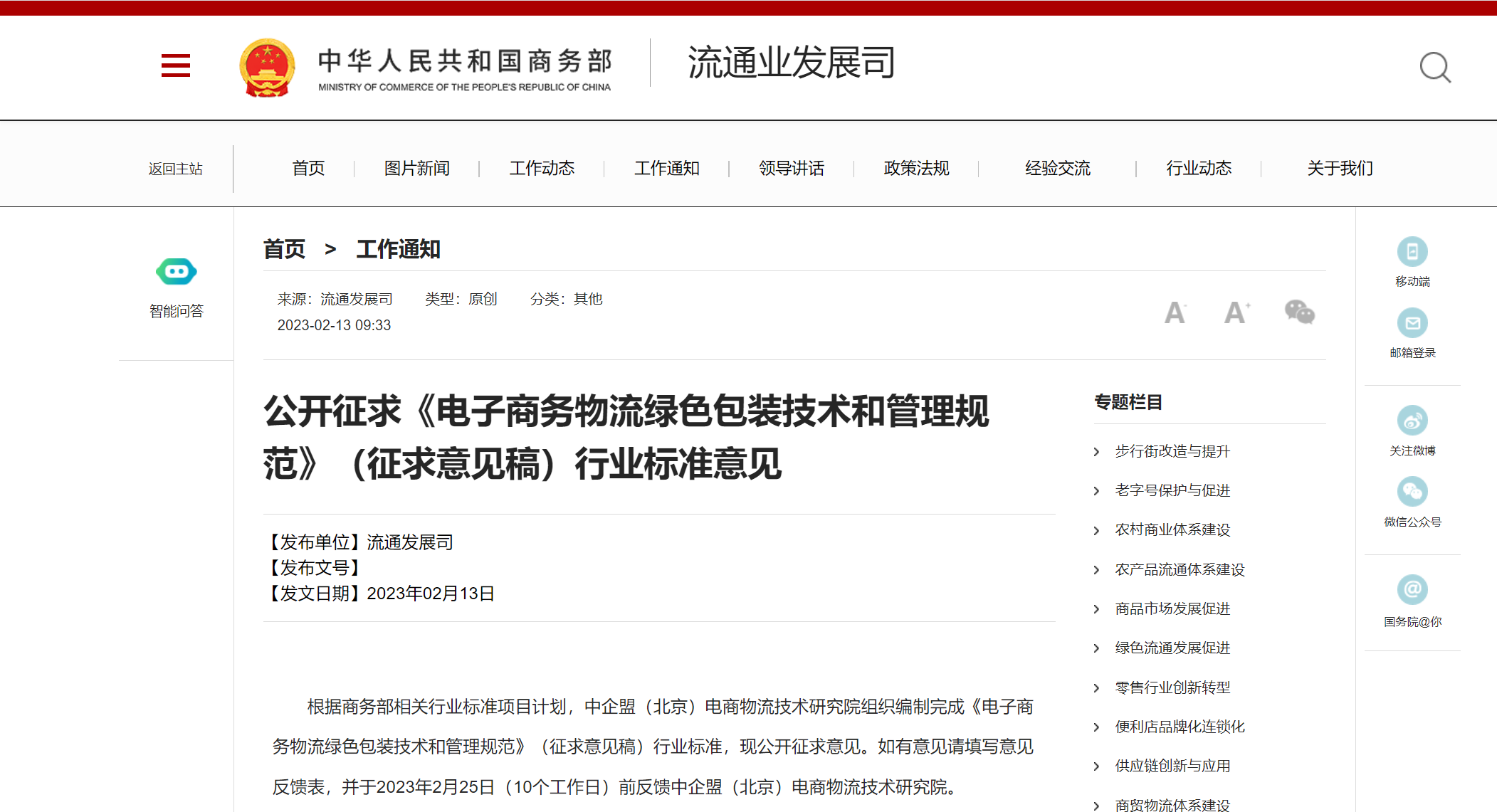Screen dimensions: 1497x812
Task: Open the 移动端 mobile access icon
Action: coord(1412,252)
